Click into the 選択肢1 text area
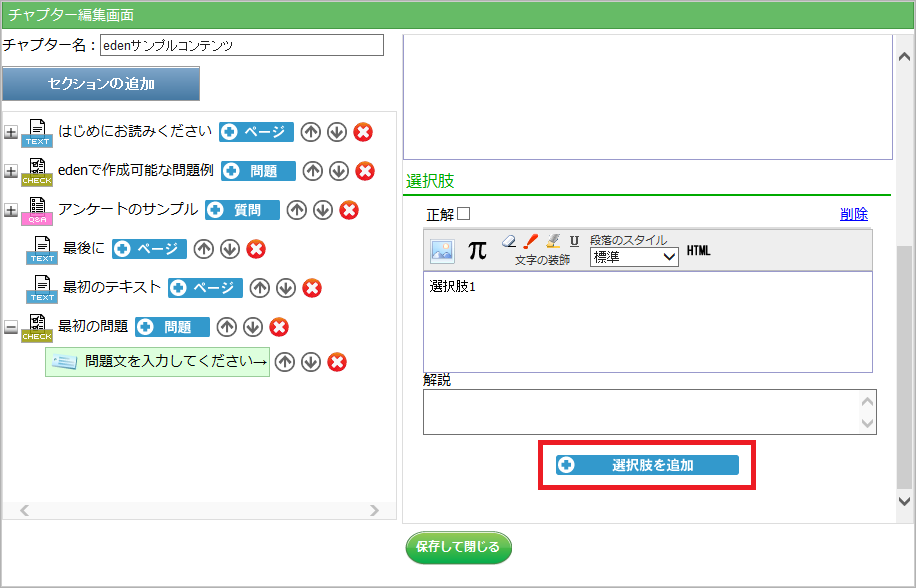The image size is (916, 588). (648, 322)
